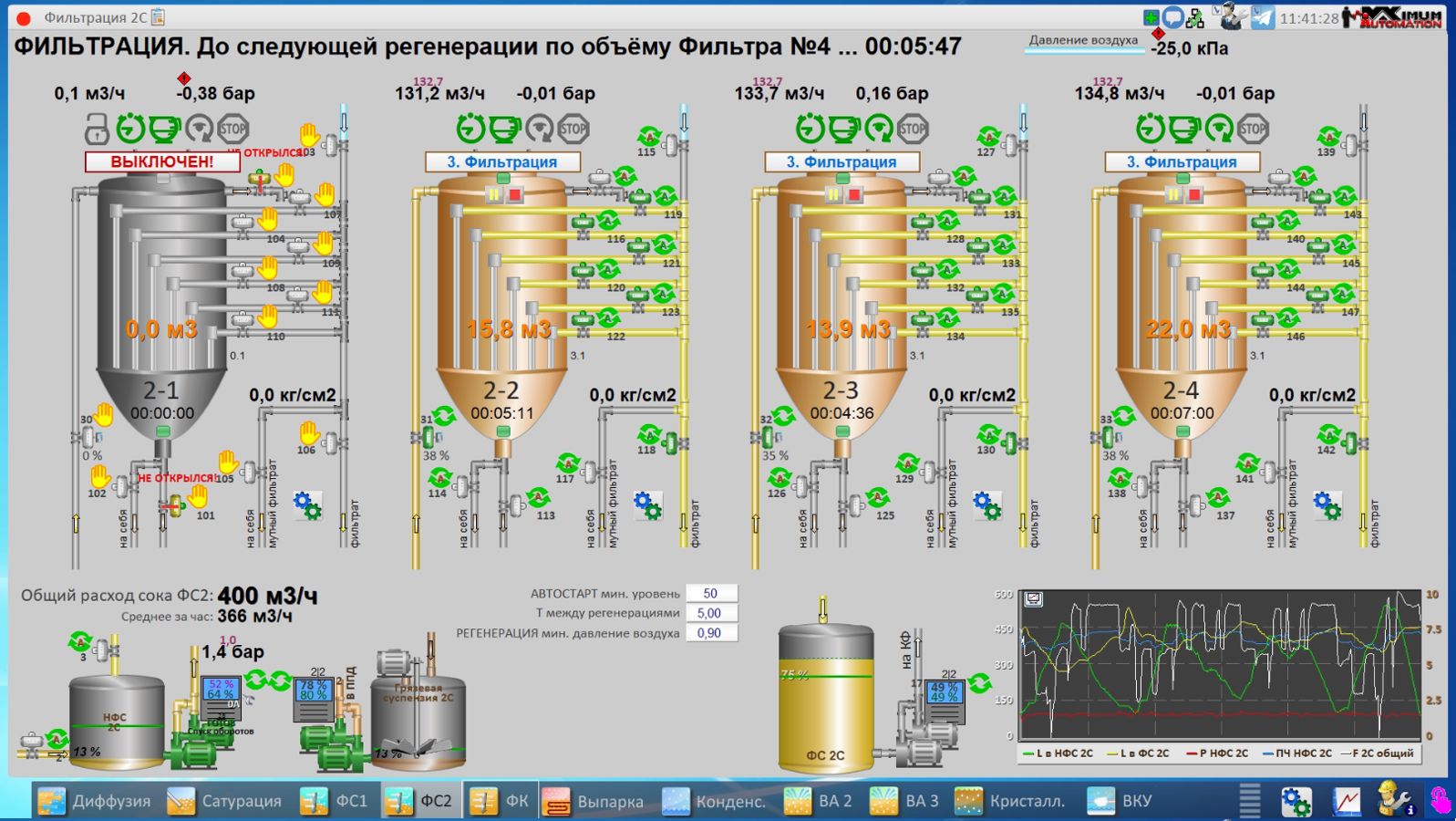Switch to Сатурация screen
1456x821 pixels.
(225, 801)
